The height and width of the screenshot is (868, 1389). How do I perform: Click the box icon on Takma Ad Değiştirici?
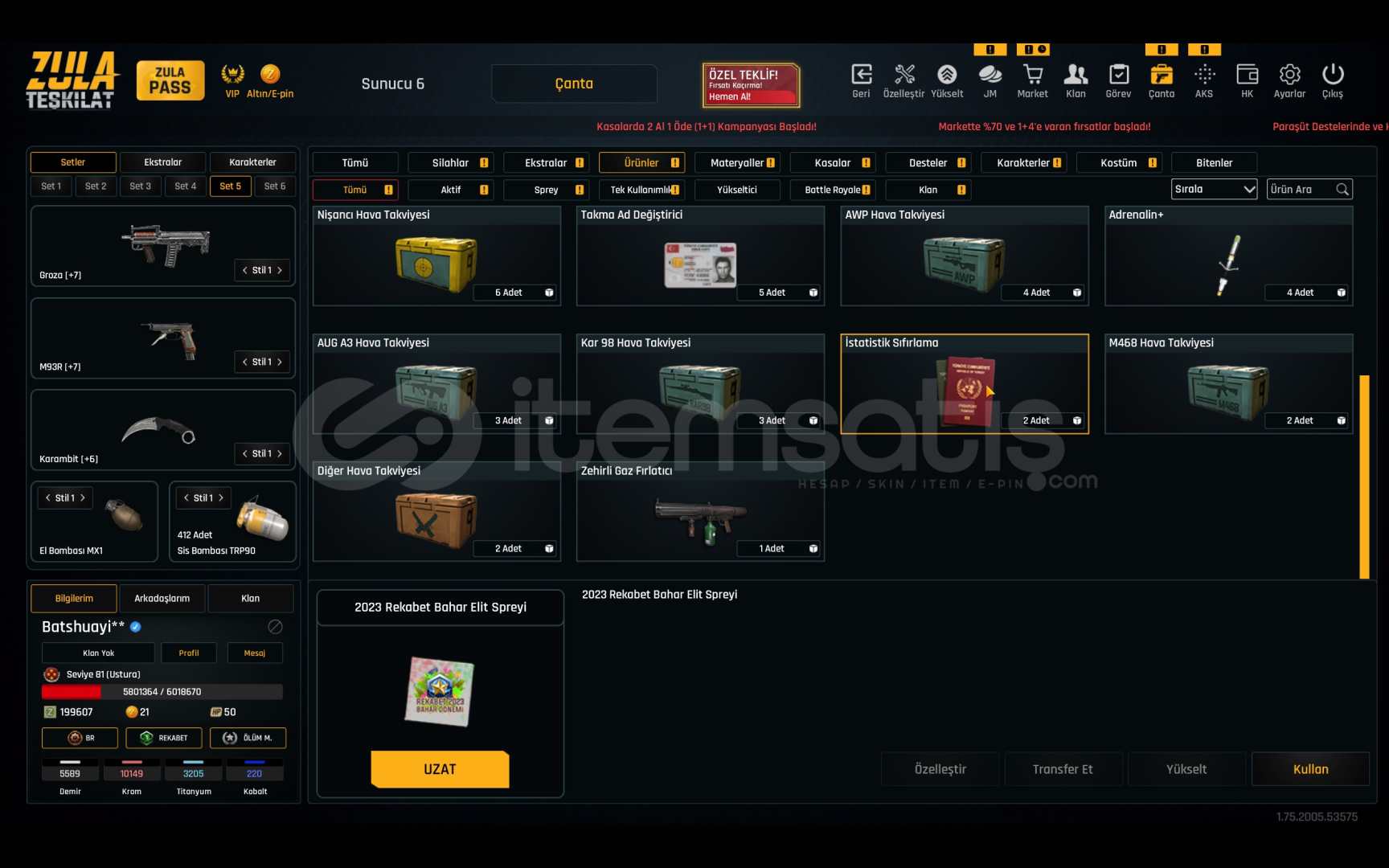pyautogui.click(x=813, y=293)
